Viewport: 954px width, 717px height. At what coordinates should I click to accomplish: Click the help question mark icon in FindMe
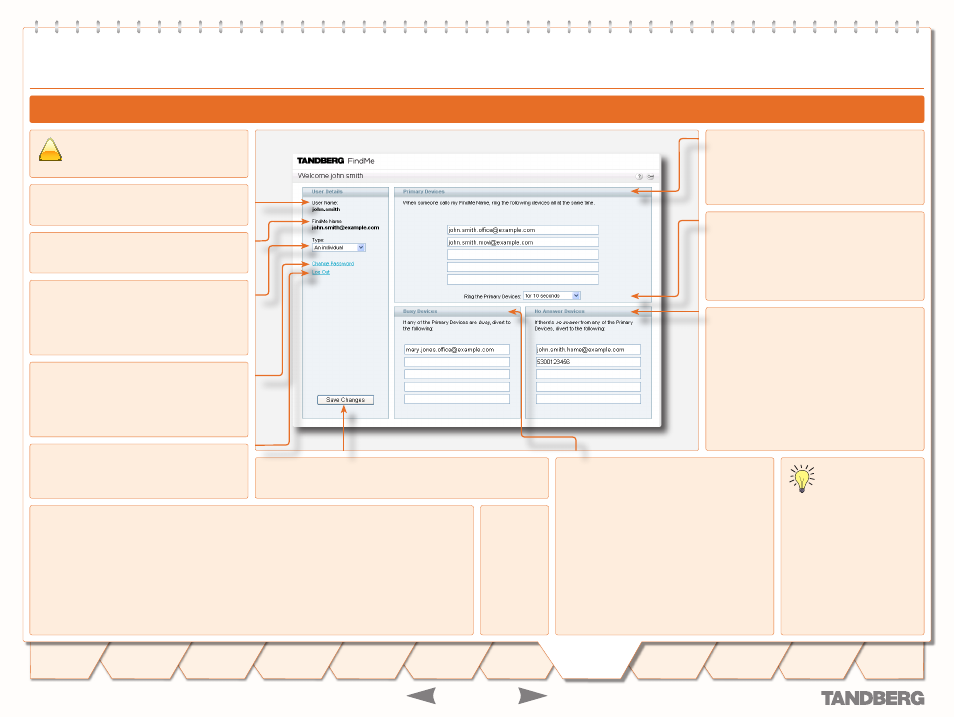pyautogui.click(x=639, y=177)
